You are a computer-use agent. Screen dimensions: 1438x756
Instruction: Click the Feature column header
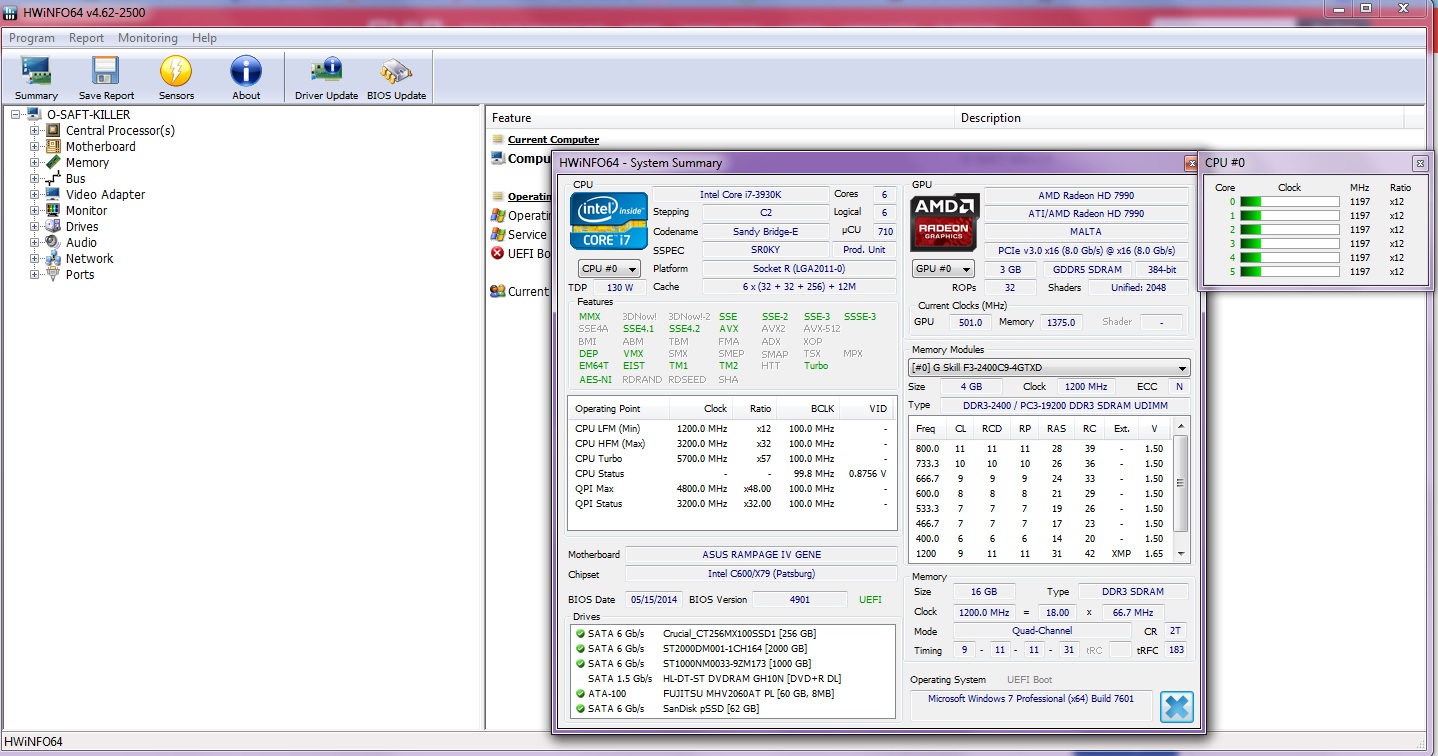720,118
